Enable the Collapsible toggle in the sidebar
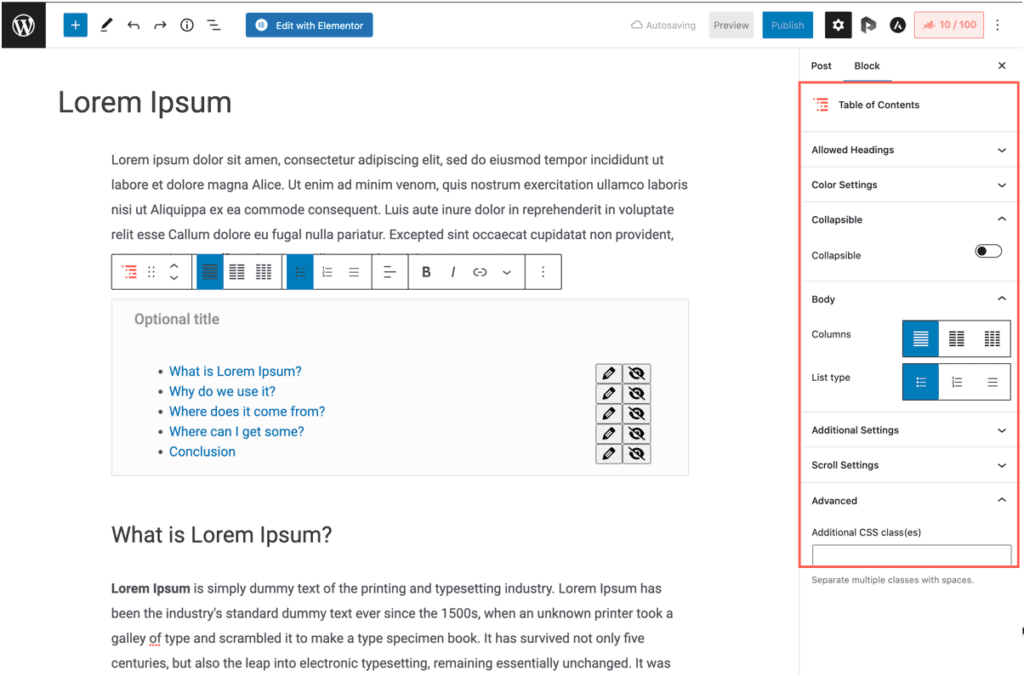Viewport: 1024px width, 676px height. (x=988, y=251)
